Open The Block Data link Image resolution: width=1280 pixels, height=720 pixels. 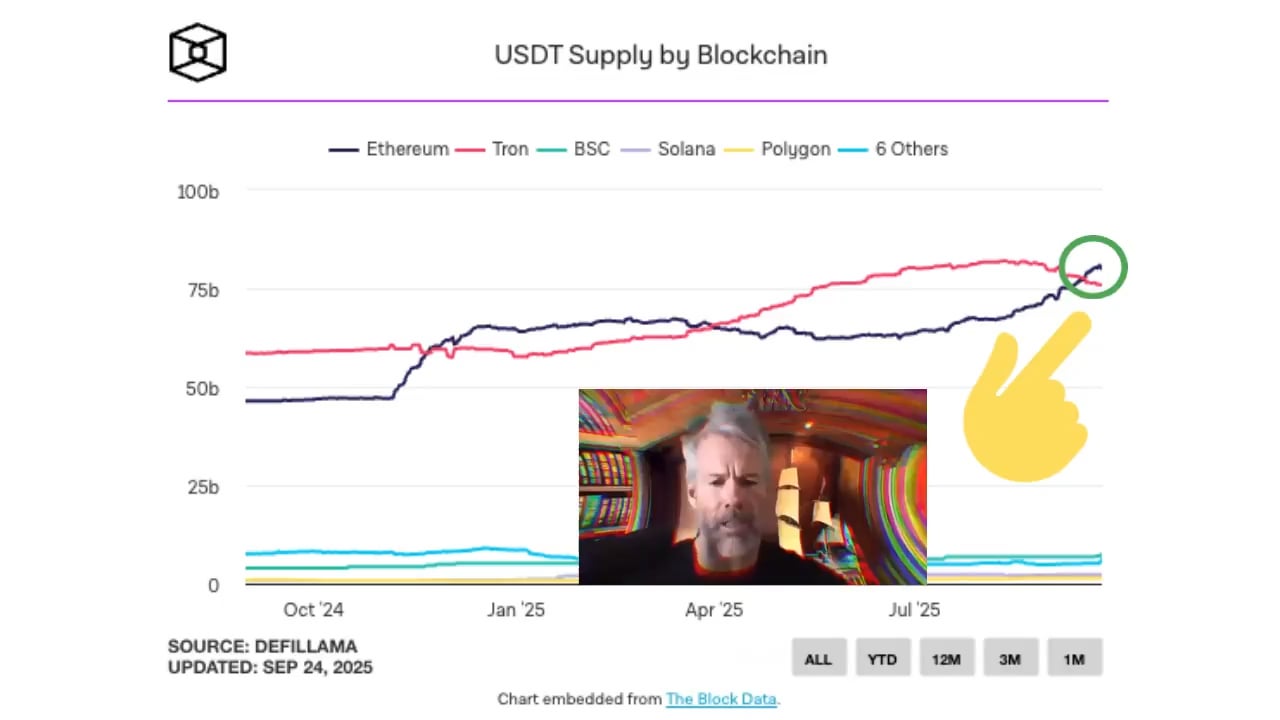tap(721, 699)
